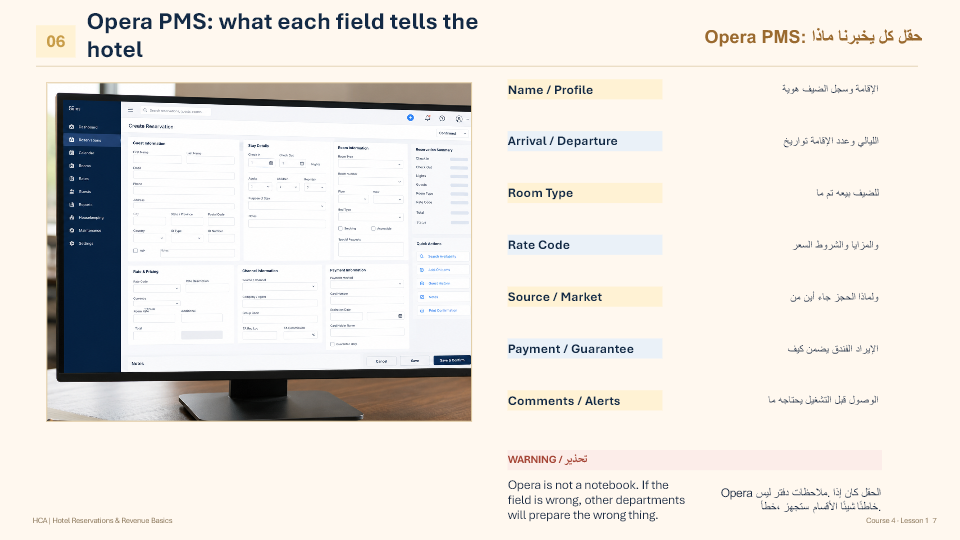Screen dimensions: 960x540
Task: Click the First Name input field
Action: [157, 160]
